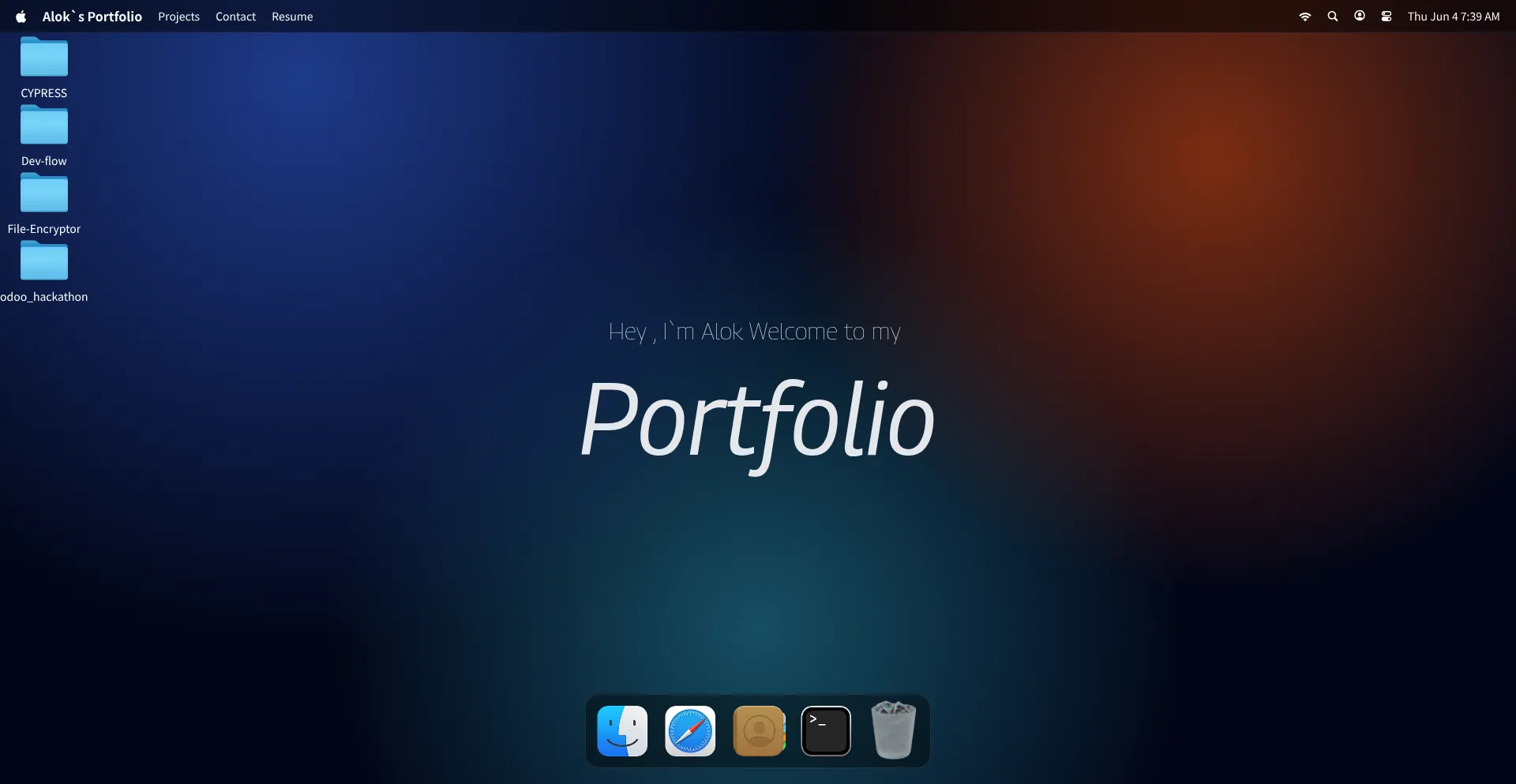This screenshot has width=1516, height=784.
Task: Open the Trash in the dock
Action: tap(894, 730)
